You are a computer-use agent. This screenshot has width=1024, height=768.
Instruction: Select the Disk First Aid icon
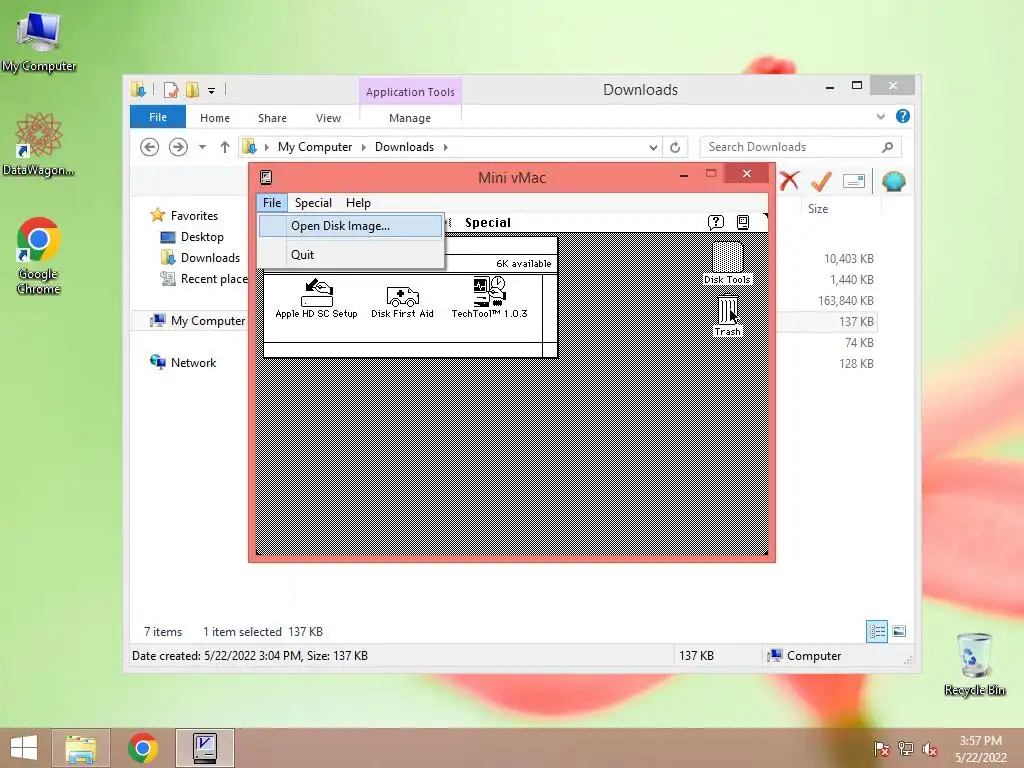pyautogui.click(x=402, y=302)
